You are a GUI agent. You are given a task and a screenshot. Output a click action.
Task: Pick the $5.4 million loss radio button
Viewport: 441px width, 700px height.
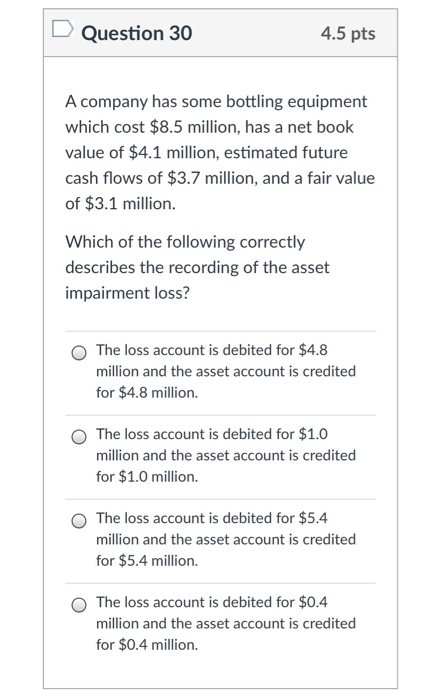click(79, 521)
